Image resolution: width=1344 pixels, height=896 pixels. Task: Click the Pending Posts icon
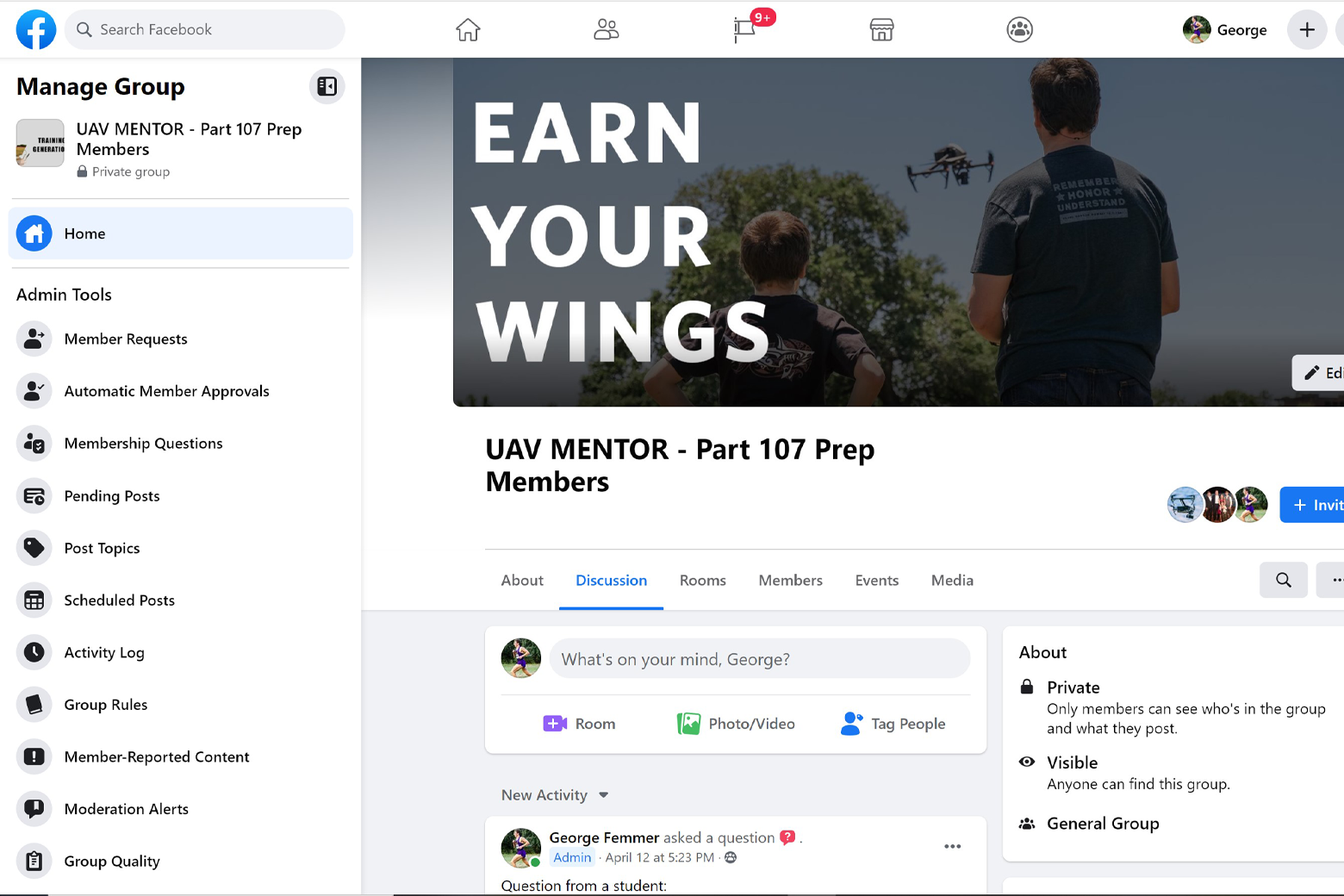34,496
